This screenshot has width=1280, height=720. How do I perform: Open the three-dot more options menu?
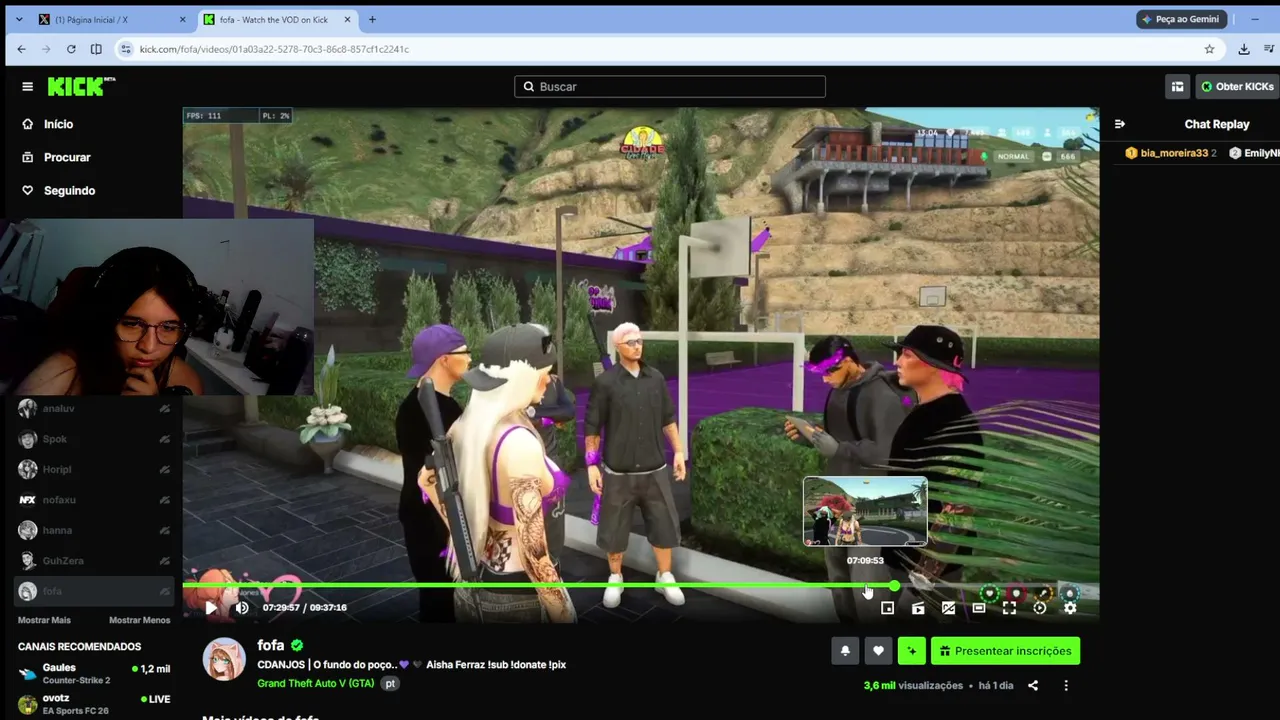(x=1066, y=686)
